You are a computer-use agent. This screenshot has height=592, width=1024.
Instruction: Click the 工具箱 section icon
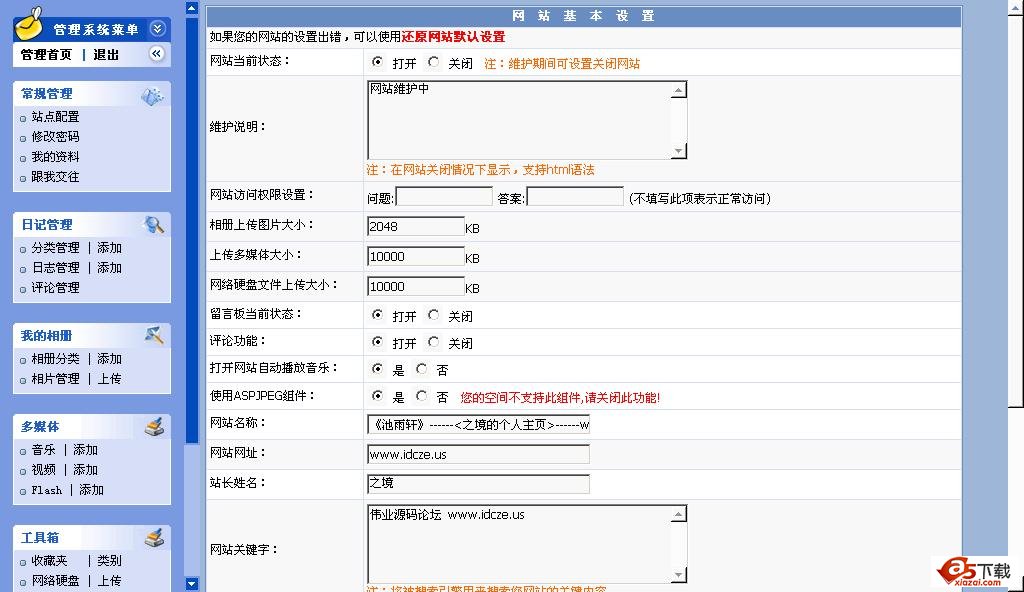[x=153, y=538]
